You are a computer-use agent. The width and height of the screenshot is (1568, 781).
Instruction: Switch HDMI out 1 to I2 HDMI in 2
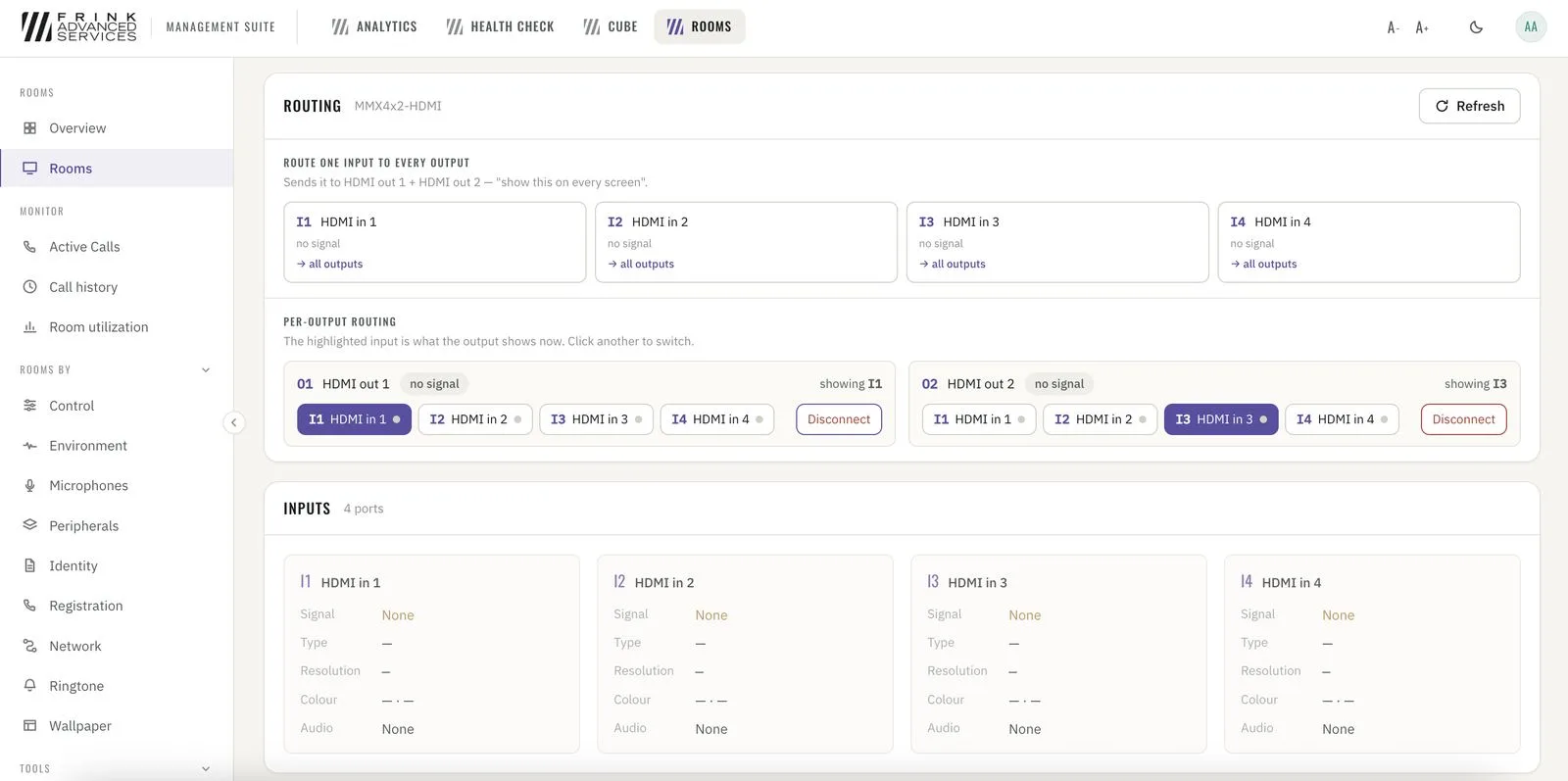pyautogui.click(x=475, y=419)
